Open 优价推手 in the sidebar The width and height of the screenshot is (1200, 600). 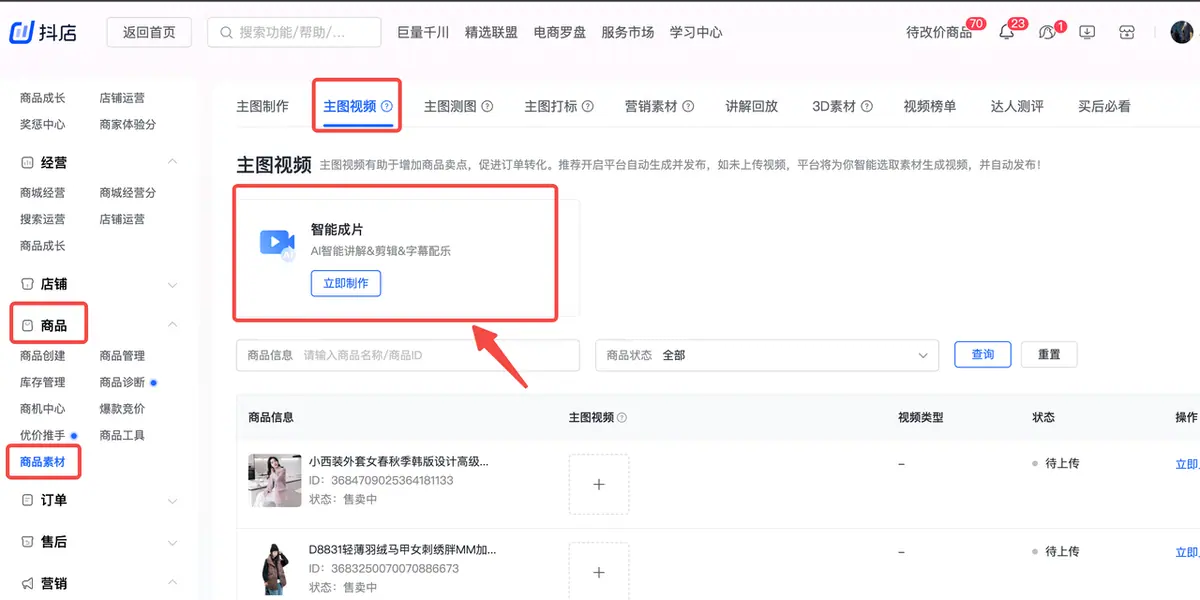[x=43, y=435]
